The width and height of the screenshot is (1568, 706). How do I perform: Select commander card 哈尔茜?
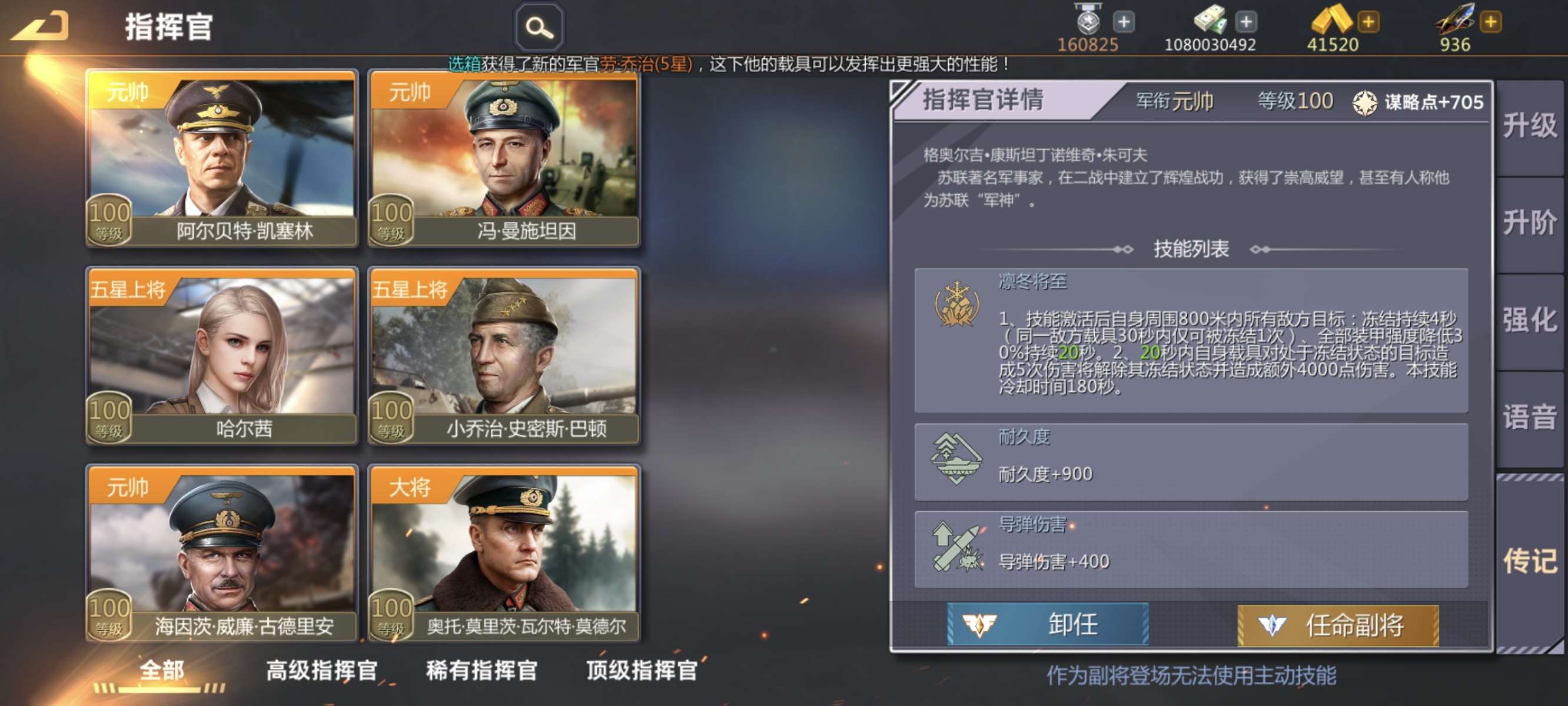coord(222,356)
